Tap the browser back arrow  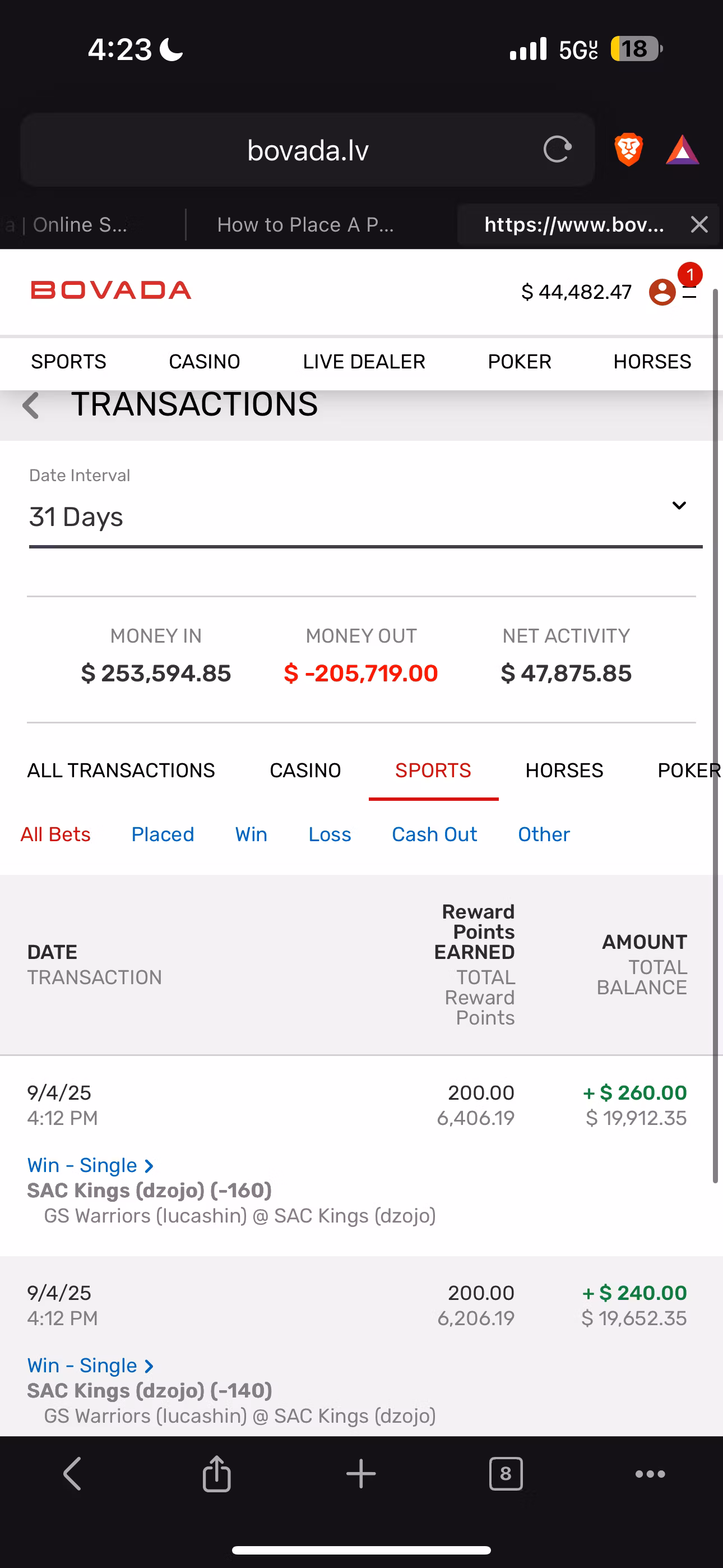tap(72, 1474)
